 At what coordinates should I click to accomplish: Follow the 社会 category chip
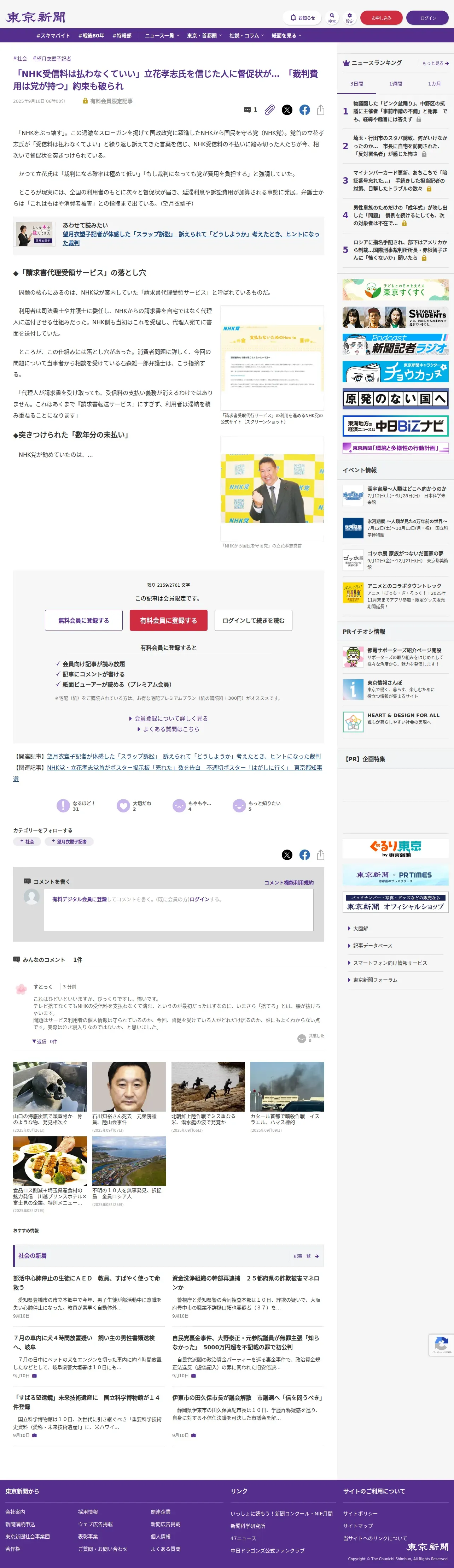pyautogui.click(x=27, y=841)
